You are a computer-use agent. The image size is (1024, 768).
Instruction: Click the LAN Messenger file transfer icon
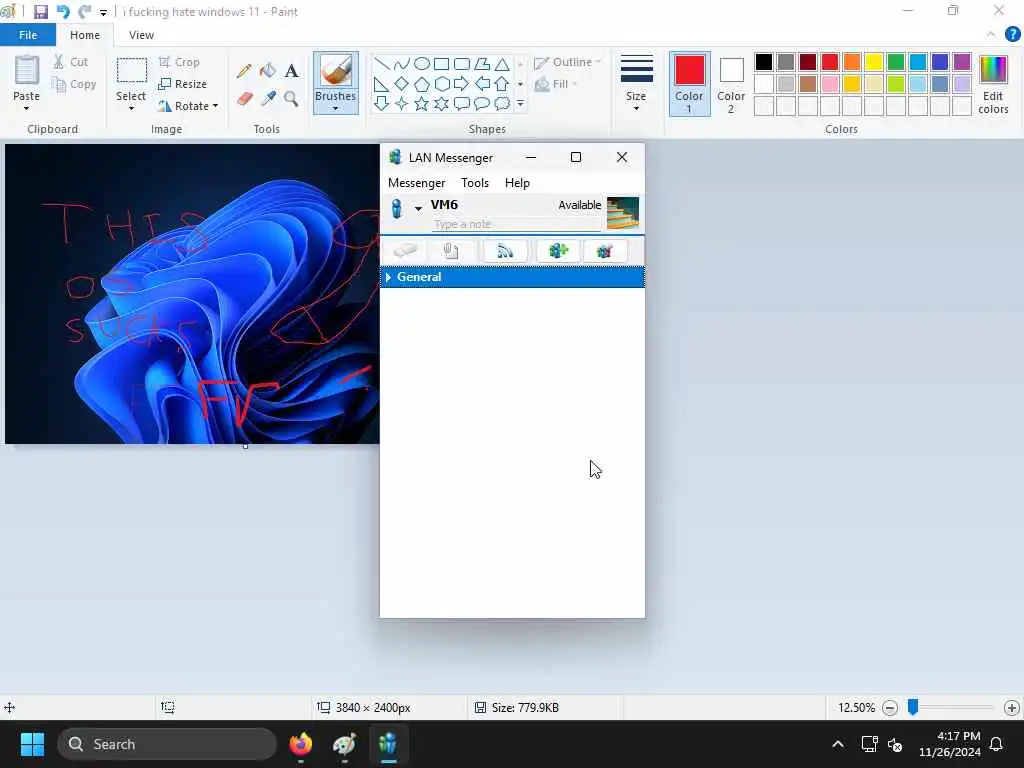coord(451,251)
